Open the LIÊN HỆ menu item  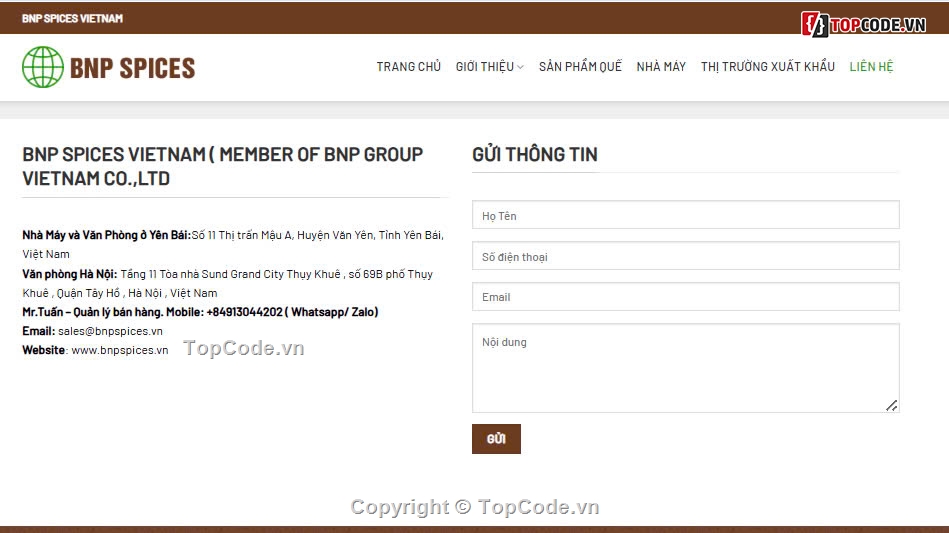click(x=871, y=67)
